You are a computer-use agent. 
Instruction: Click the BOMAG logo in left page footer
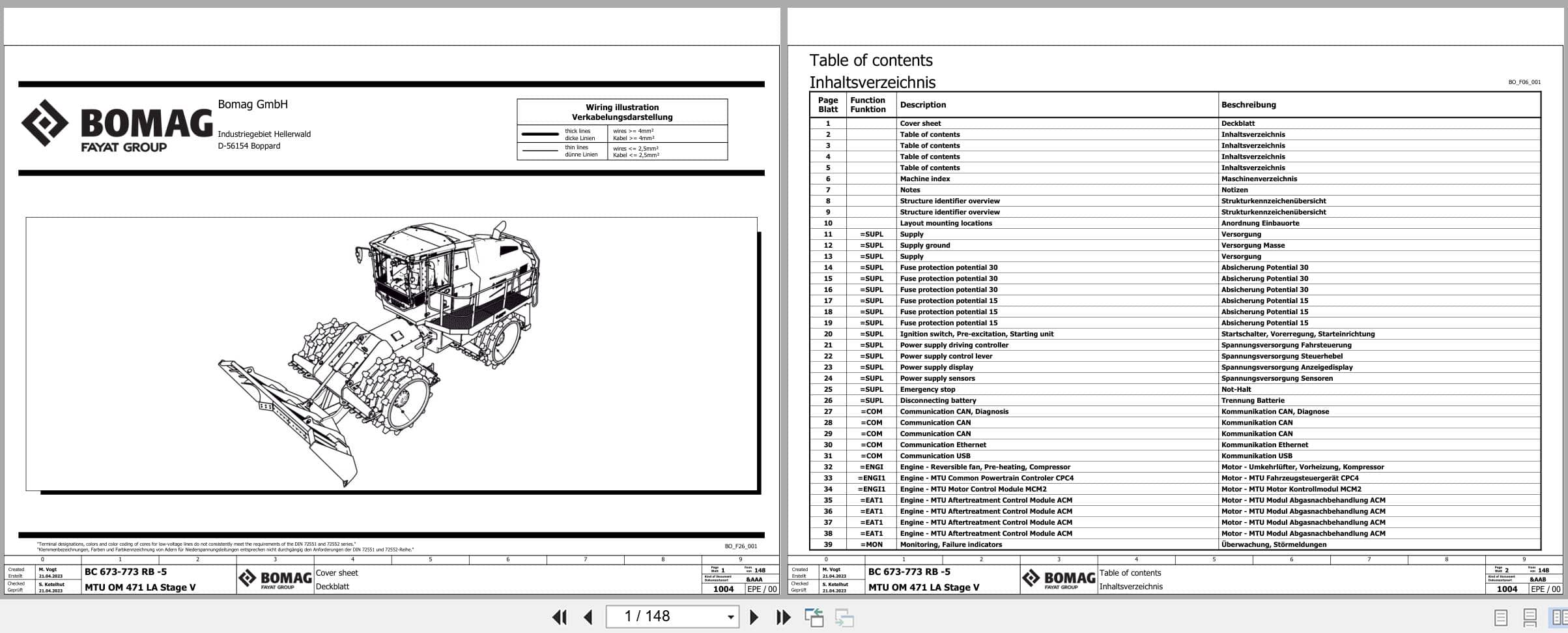click(x=275, y=579)
